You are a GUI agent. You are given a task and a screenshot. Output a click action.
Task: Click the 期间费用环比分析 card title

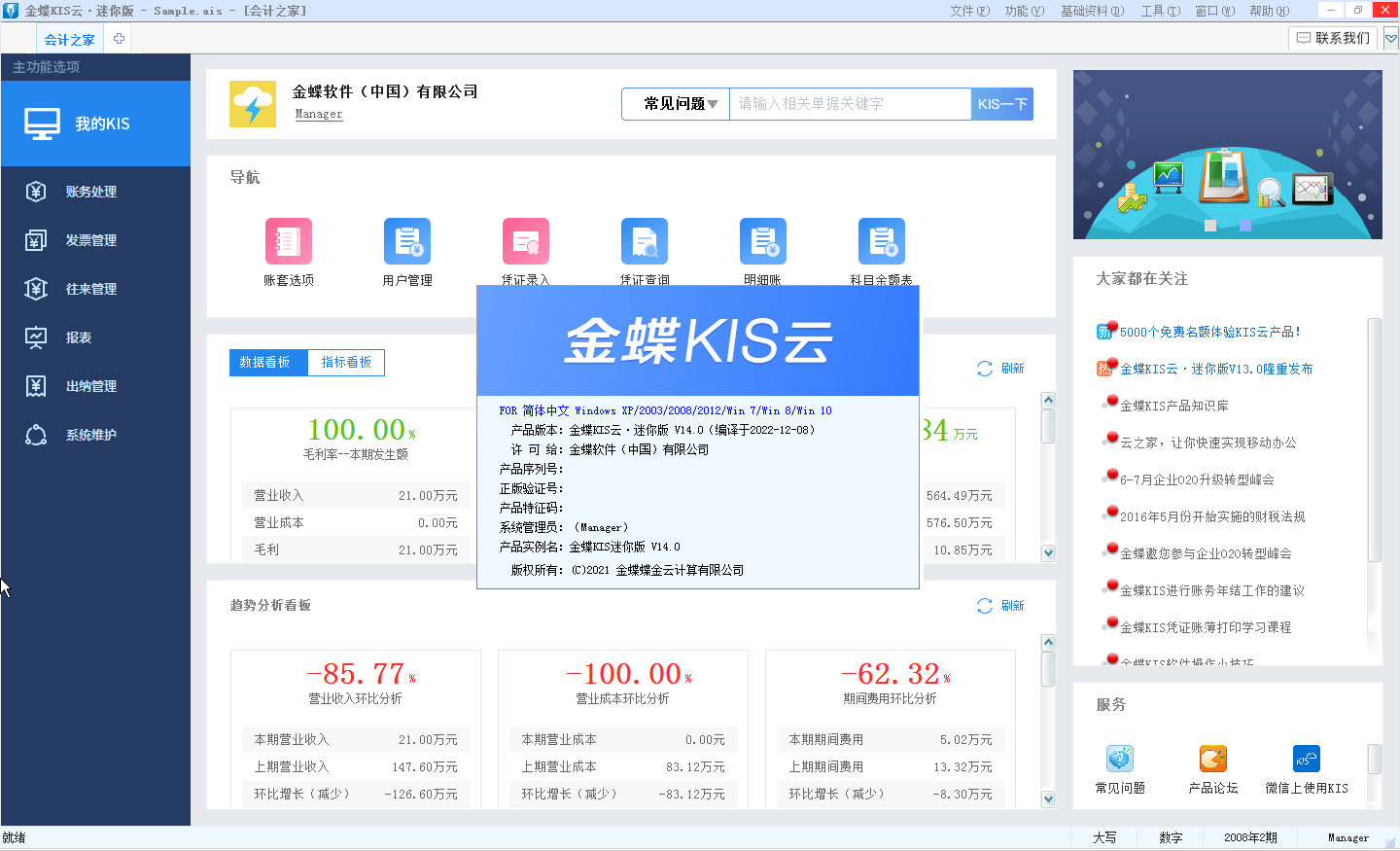click(890, 698)
